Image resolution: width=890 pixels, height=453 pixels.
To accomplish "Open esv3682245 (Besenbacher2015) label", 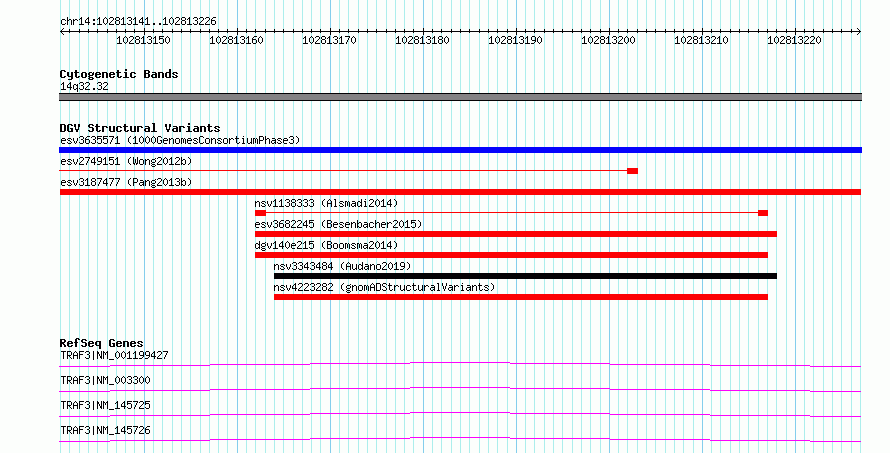I will tap(338, 224).
